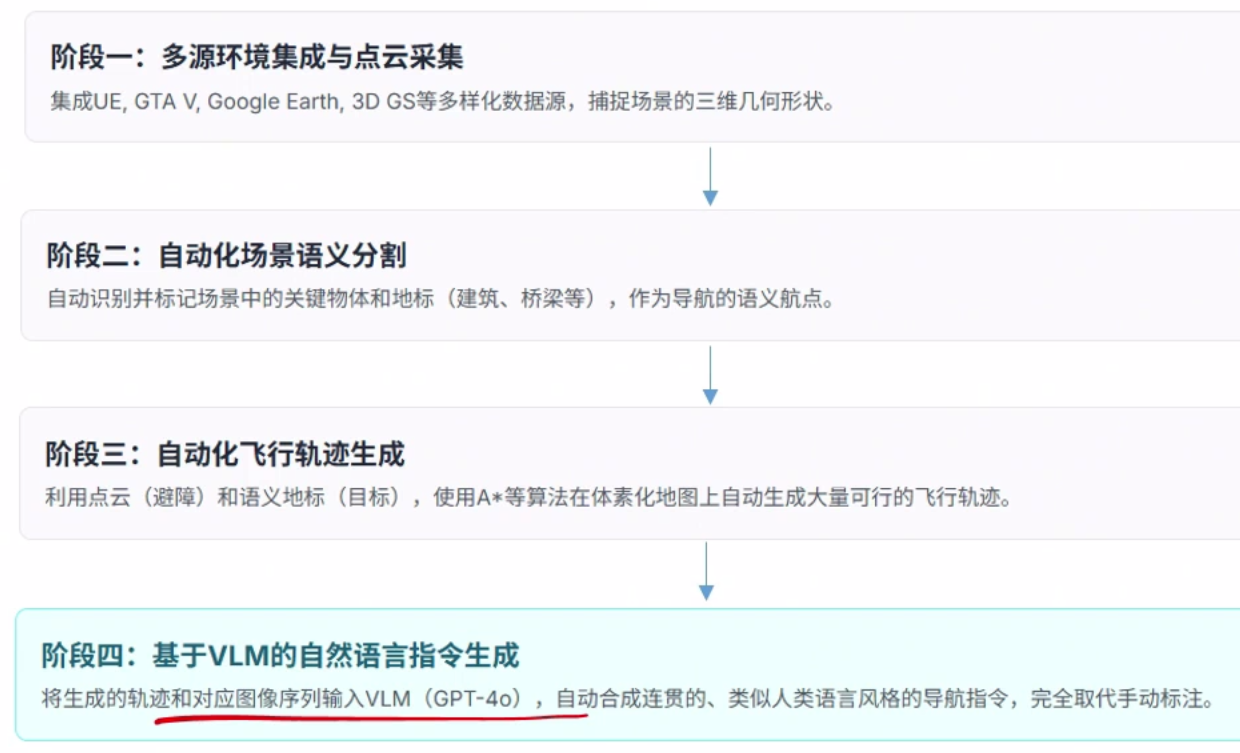1240x753 pixels.
Task: Click the arrow between 阶段二 and 阶段三
Action: pyautogui.click(x=709, y=375)
